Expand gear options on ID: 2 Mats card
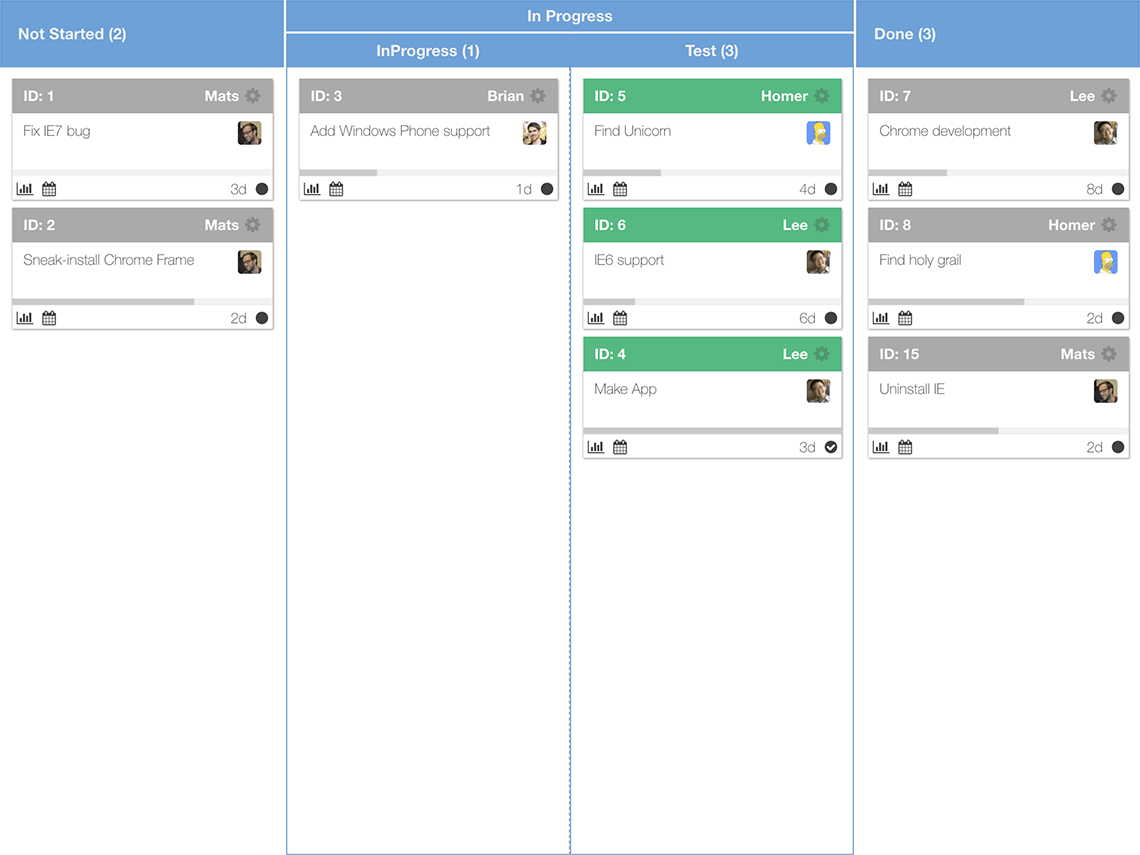The width and height of the screenshot is (1140, 855). pos(252,225)
